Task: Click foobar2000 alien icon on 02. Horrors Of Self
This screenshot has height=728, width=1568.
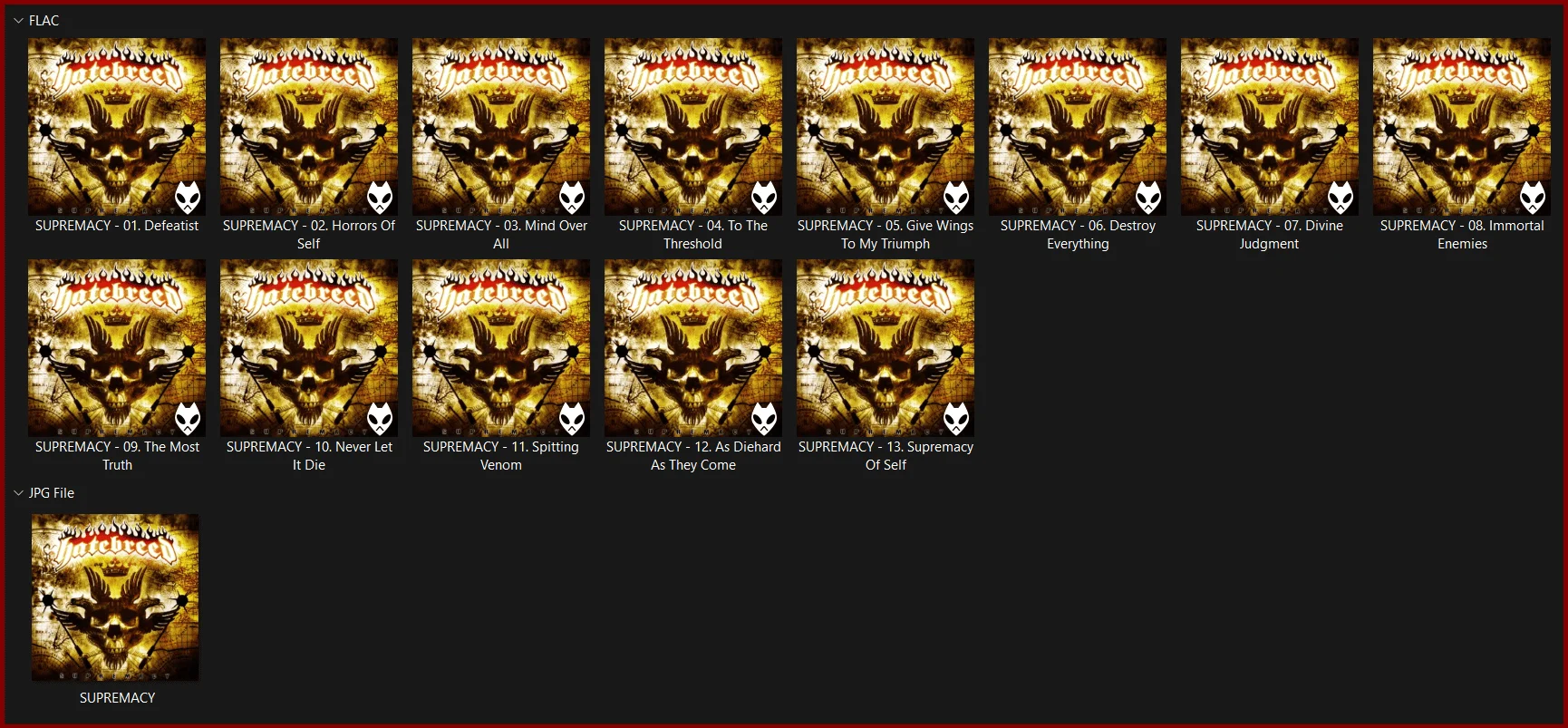Action: click(380, 197)
